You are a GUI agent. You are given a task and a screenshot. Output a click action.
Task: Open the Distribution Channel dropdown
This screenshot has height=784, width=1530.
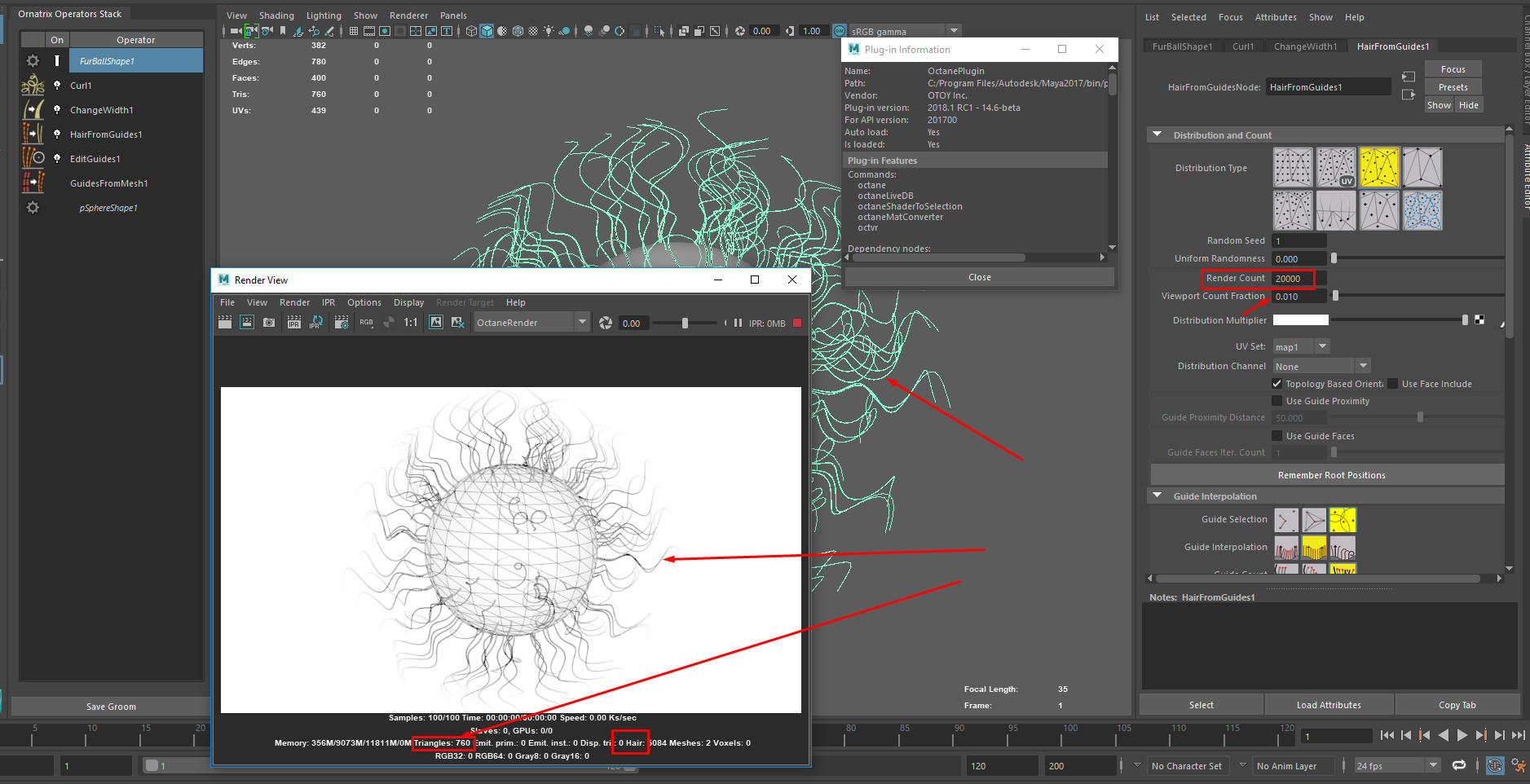[x=1364, y=366]
